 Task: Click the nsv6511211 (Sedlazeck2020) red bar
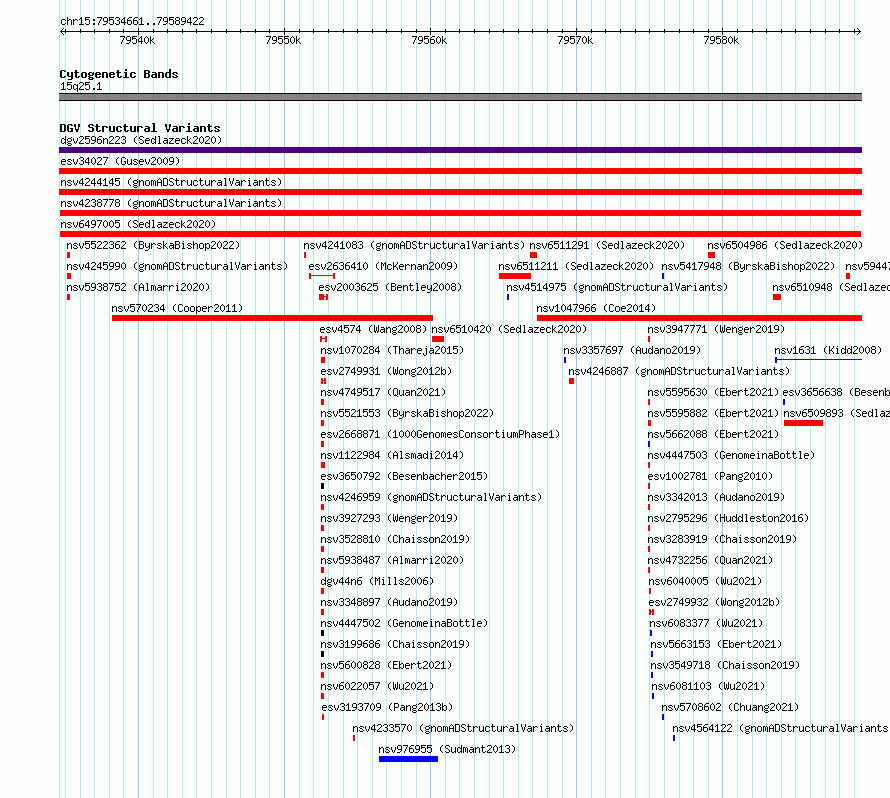(x=515, y=276)
